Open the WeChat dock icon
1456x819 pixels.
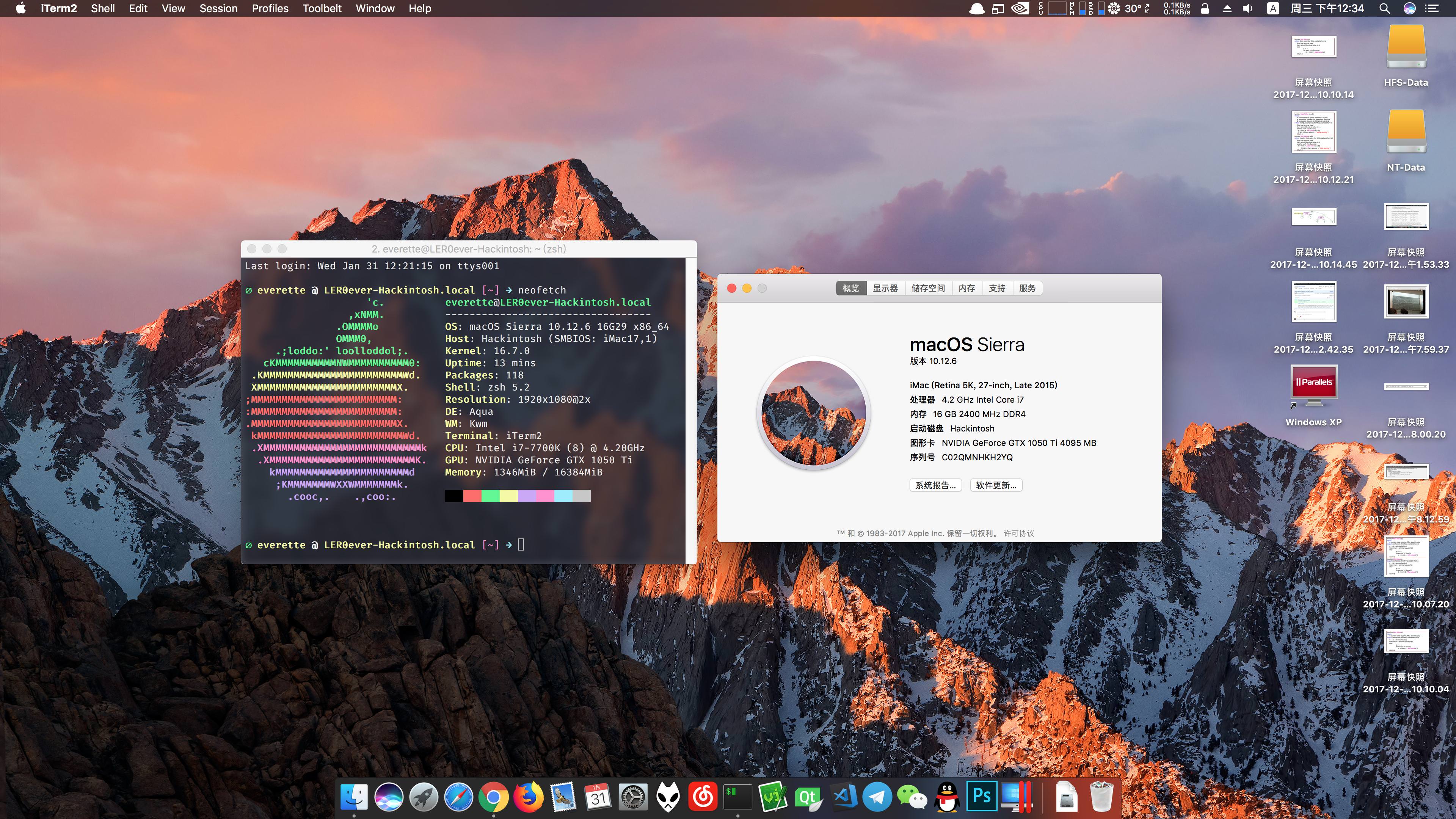click(x=911, y=797)
